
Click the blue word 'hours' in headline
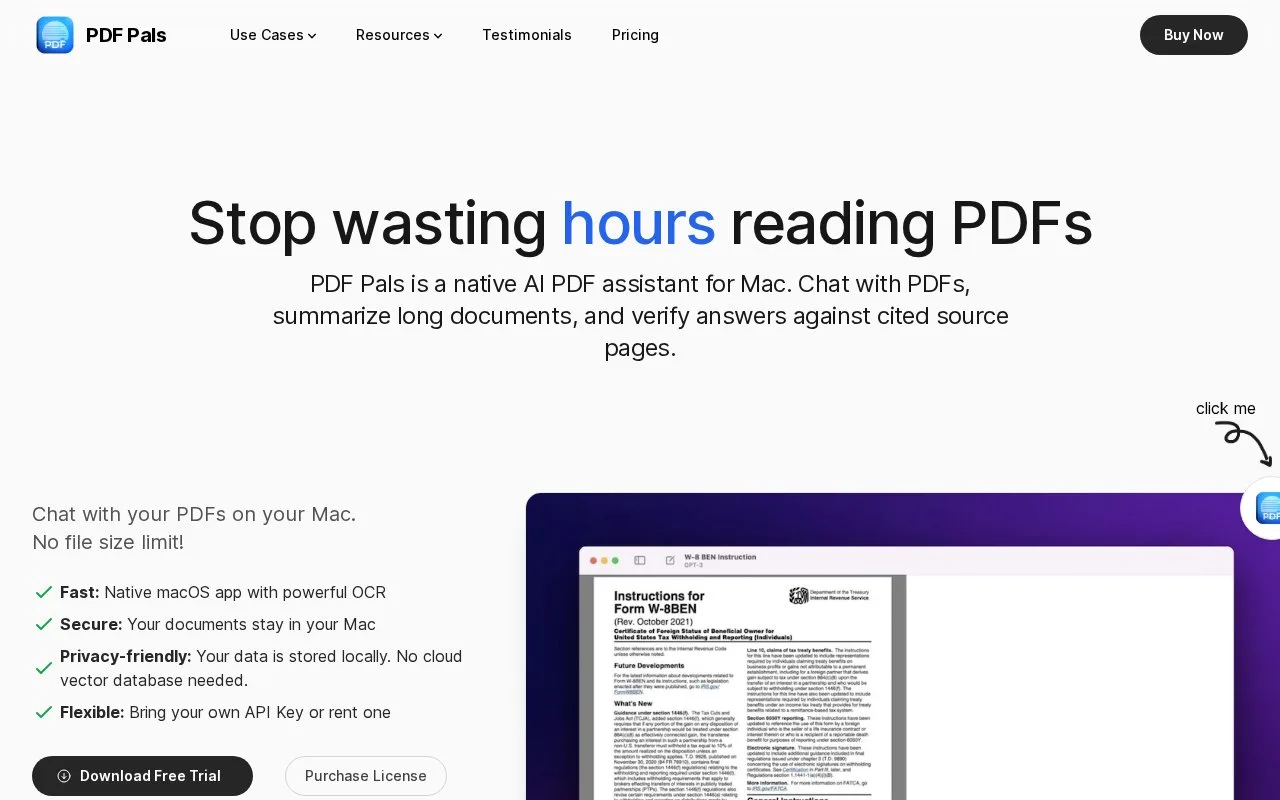point(638,223)
